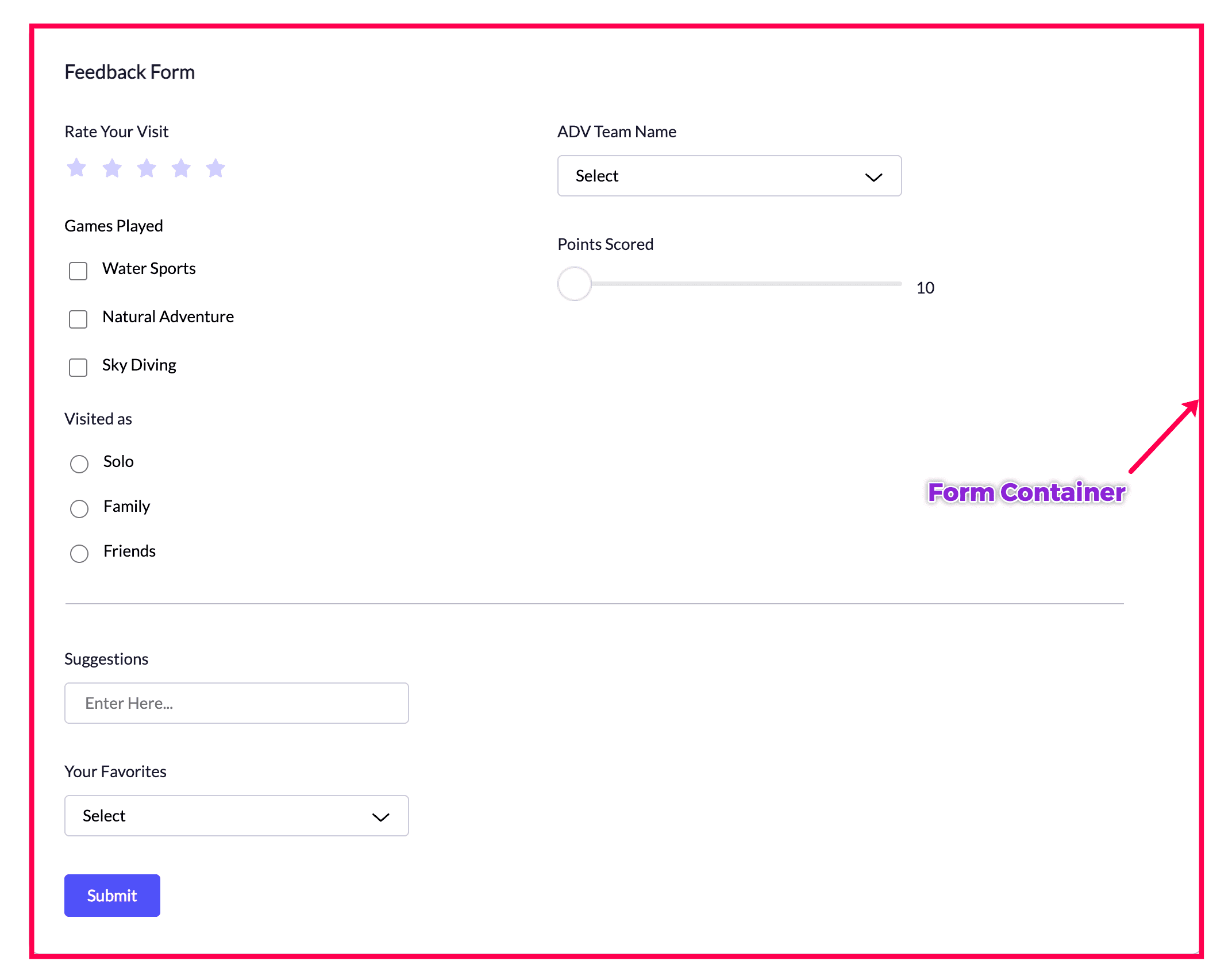Click the Points Scored slider handle
This screenshot has height=980, width=1232.
pyautogui.click(x=575, y=284)
